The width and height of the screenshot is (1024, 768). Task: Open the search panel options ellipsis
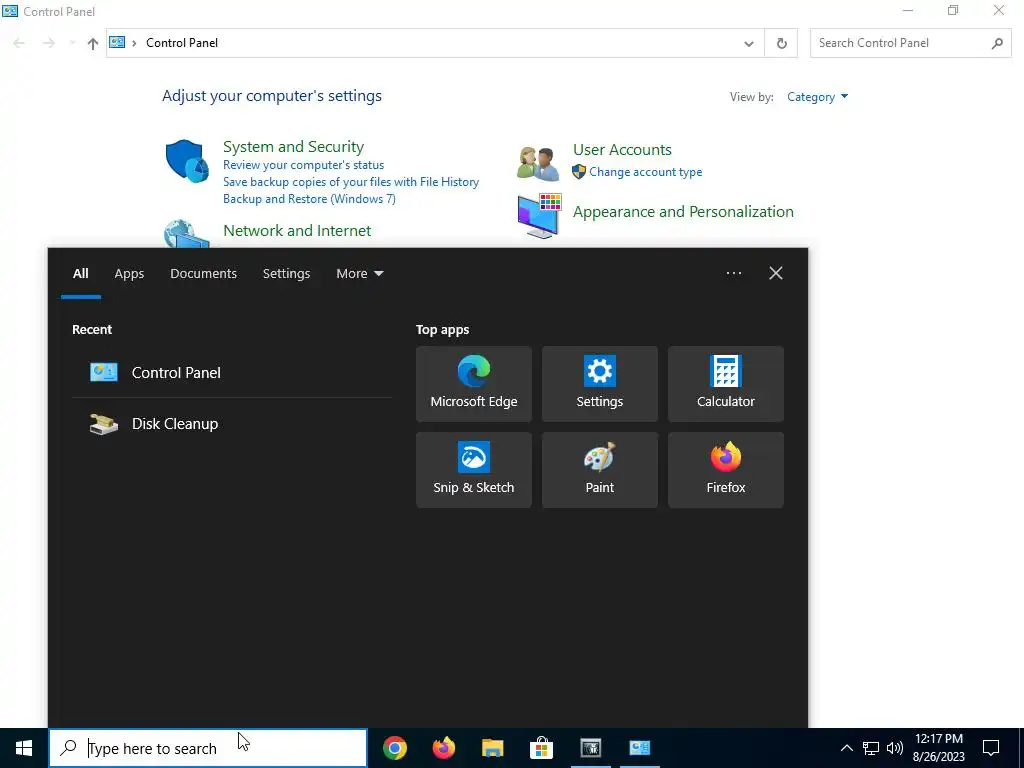pyautogui.click(x=733, y=273)
